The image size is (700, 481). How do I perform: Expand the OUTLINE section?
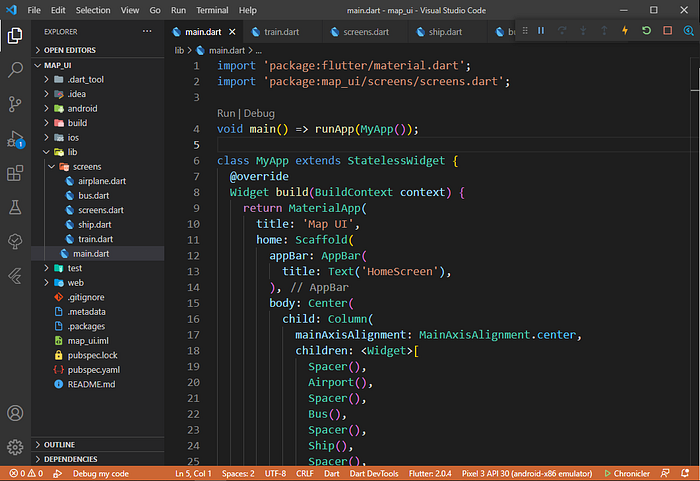coord(60,444)
